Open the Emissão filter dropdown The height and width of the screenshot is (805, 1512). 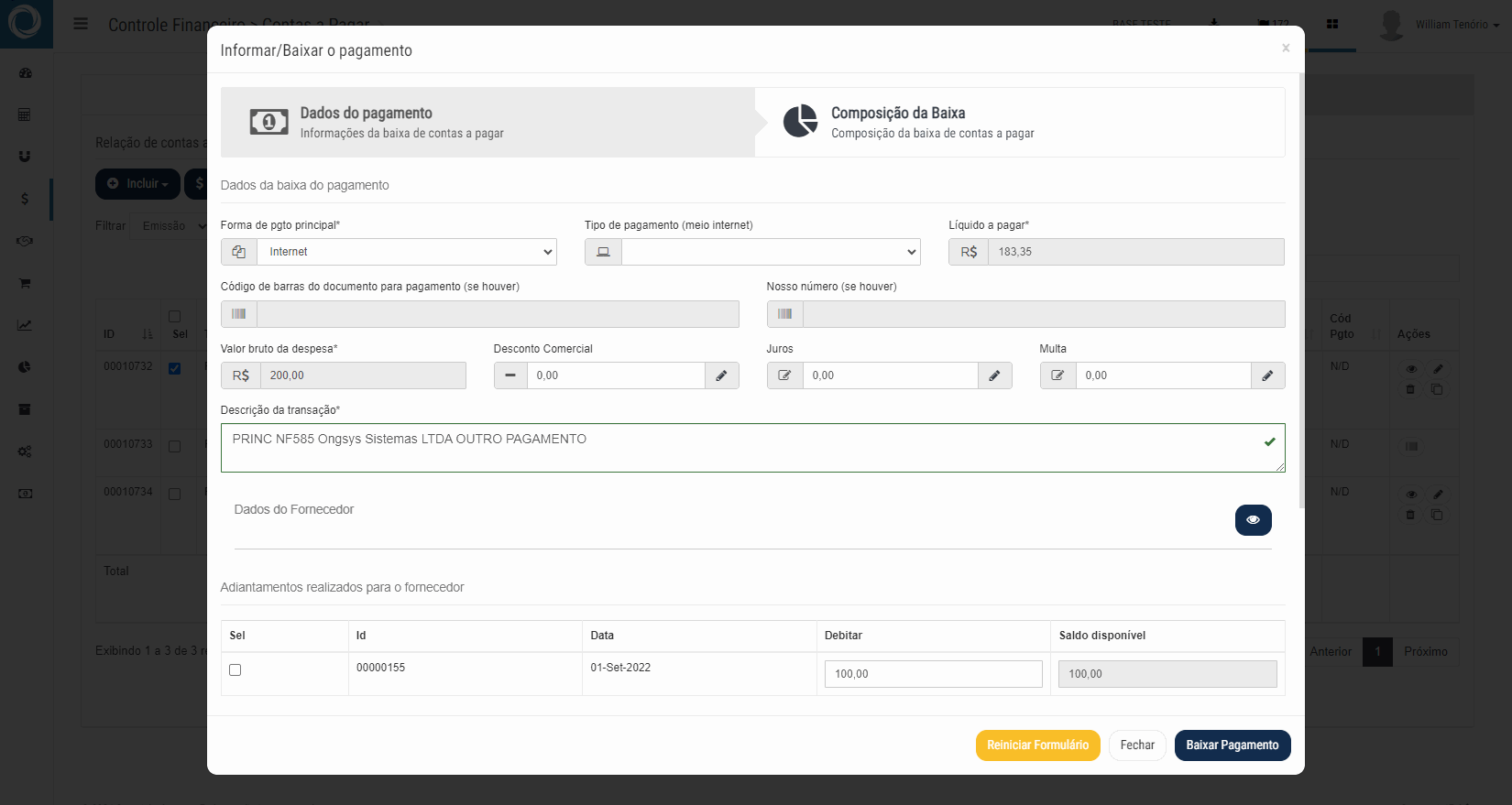click(x=170, y=225)
